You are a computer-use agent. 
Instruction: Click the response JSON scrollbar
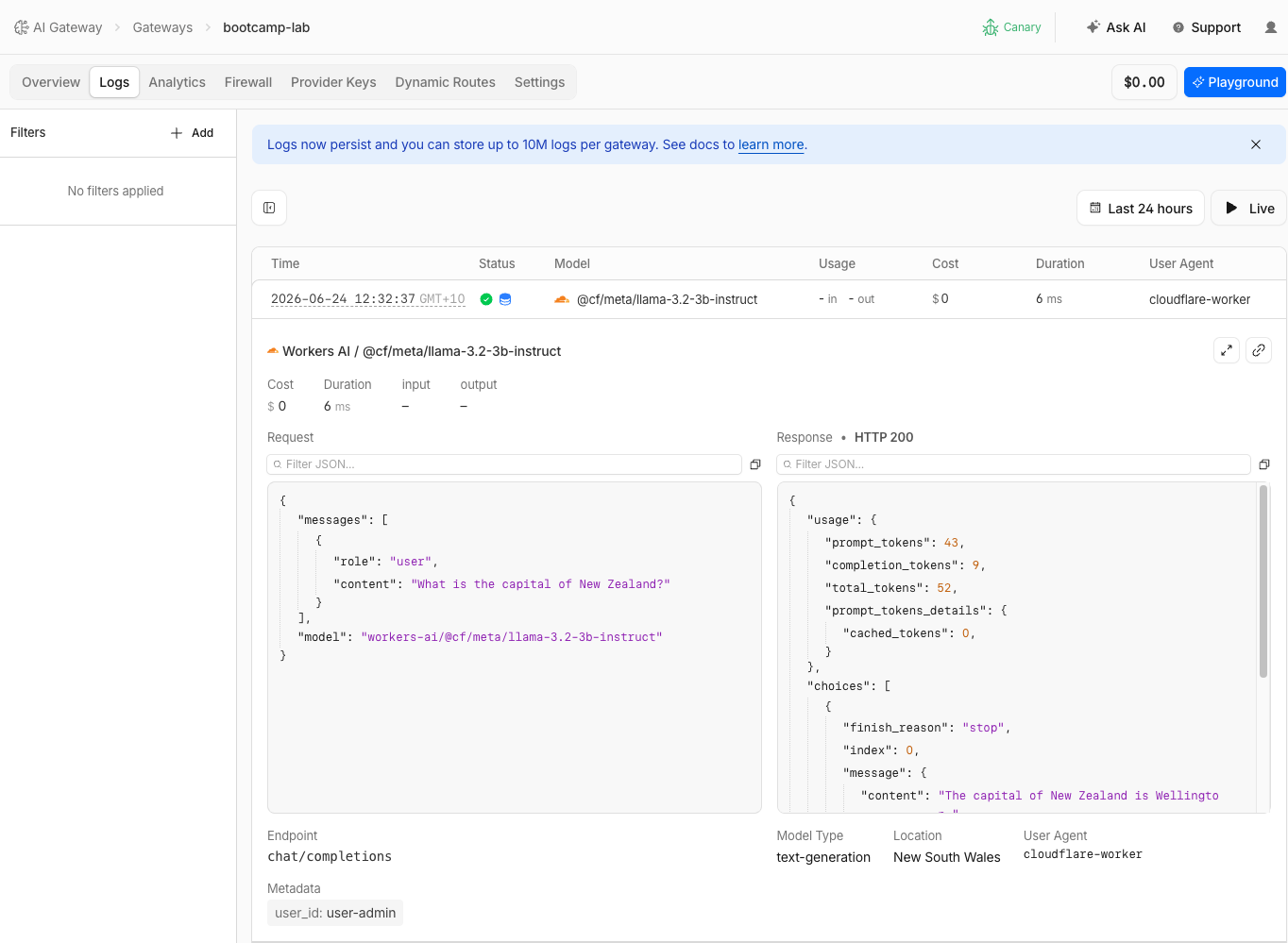point(1263,581)
